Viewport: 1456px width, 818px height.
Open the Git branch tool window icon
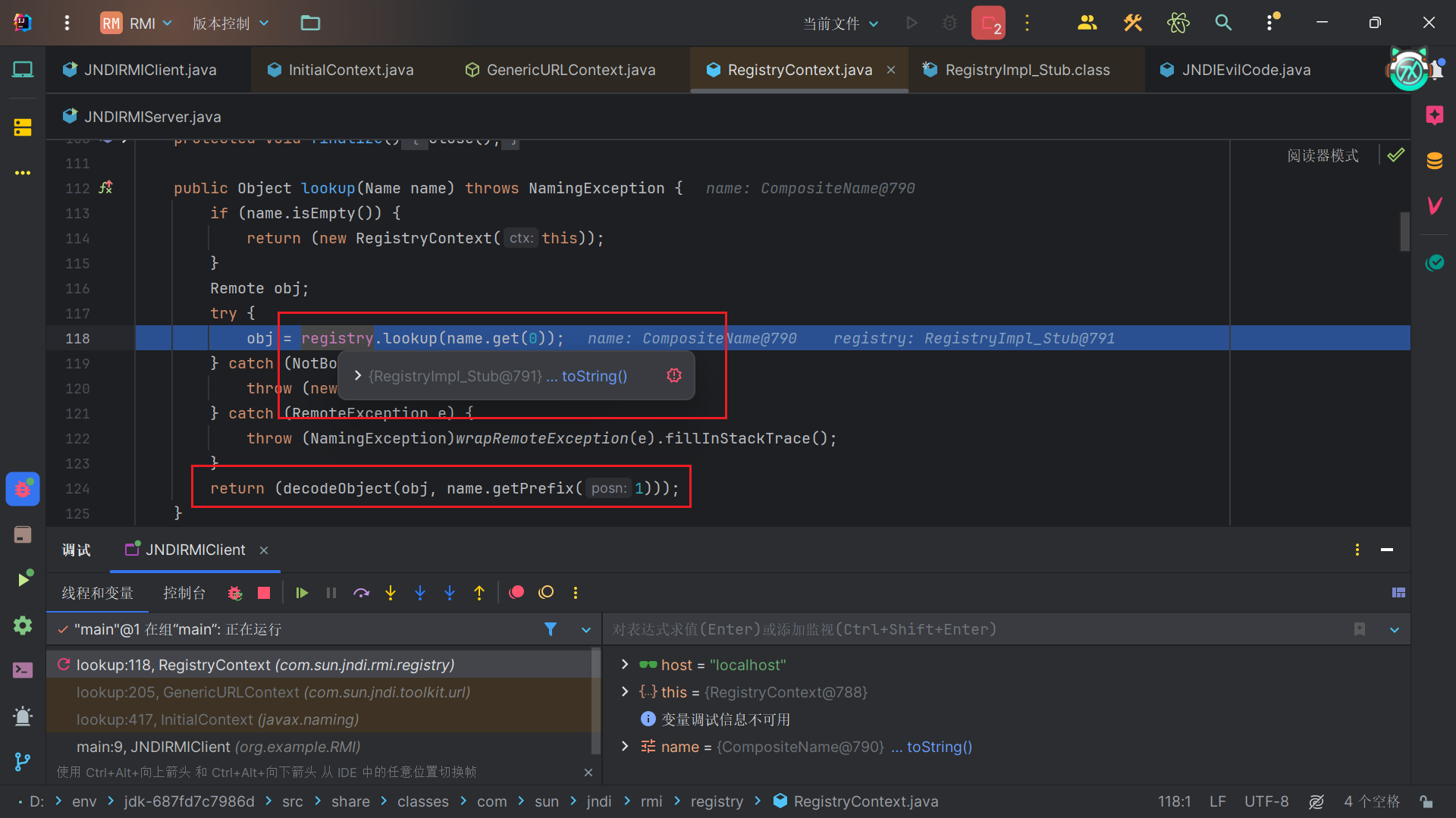(x=23, y=761)
